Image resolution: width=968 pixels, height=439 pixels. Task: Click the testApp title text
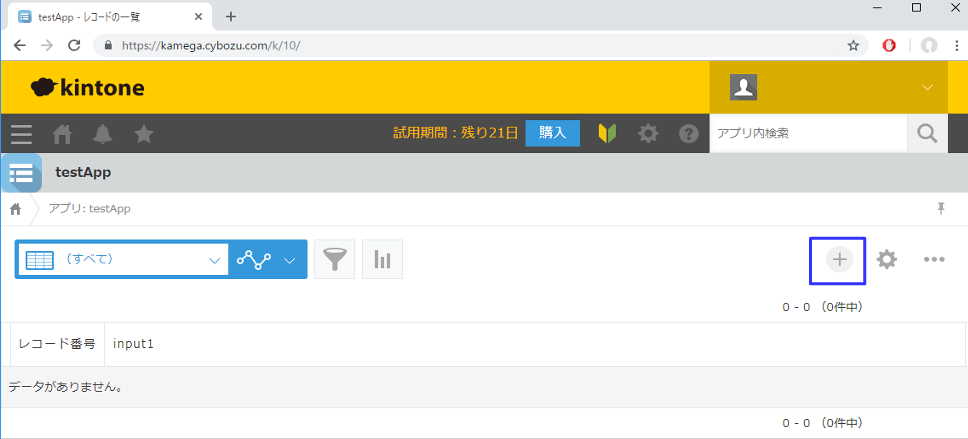[83, 173]
